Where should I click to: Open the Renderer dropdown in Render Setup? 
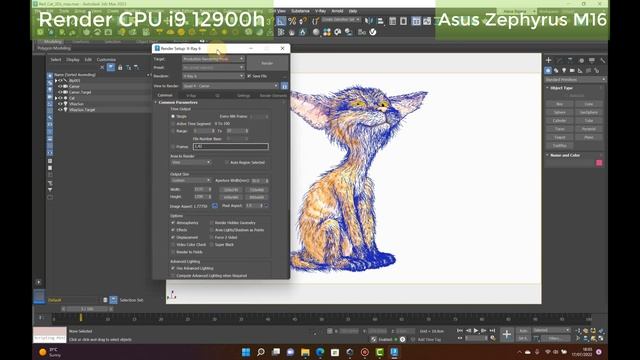pyautogui.click(x=213, y=76)
